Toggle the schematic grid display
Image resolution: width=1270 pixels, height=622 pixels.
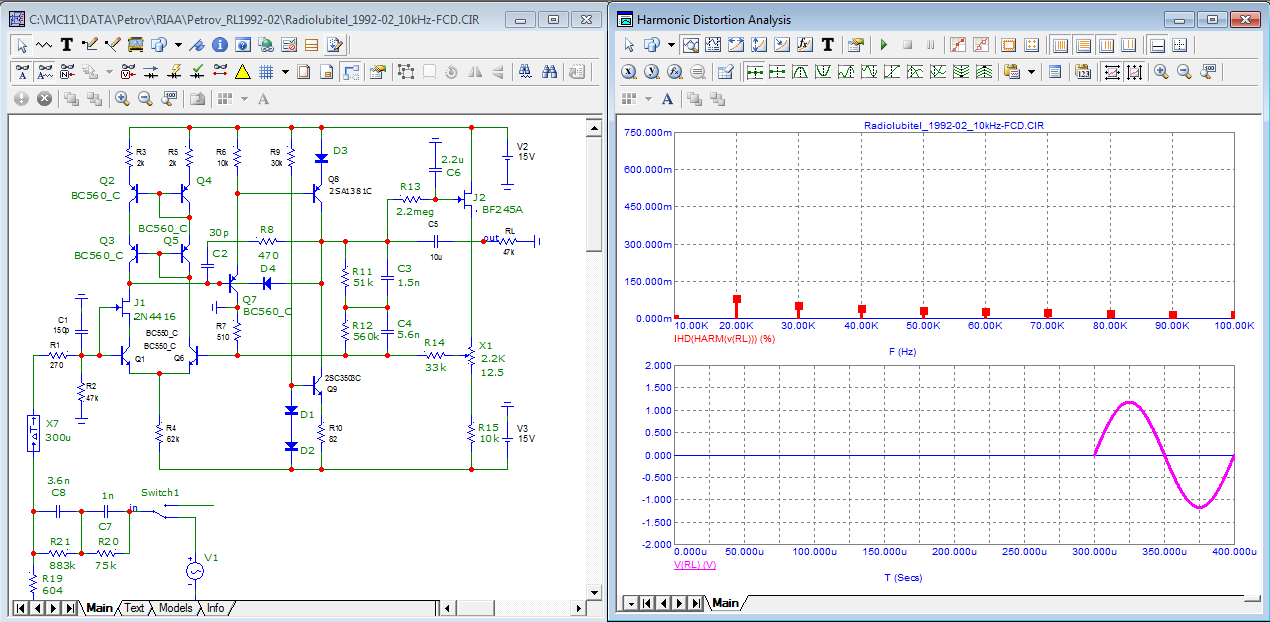[266, 72]
